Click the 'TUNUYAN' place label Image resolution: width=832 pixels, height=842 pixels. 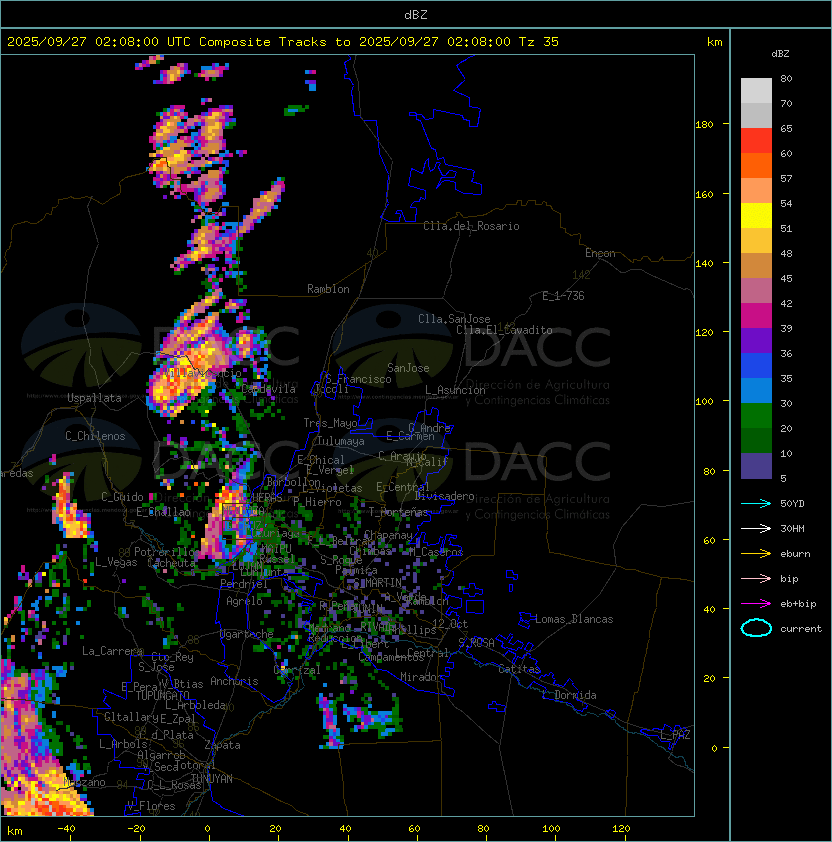coord(212,779)
